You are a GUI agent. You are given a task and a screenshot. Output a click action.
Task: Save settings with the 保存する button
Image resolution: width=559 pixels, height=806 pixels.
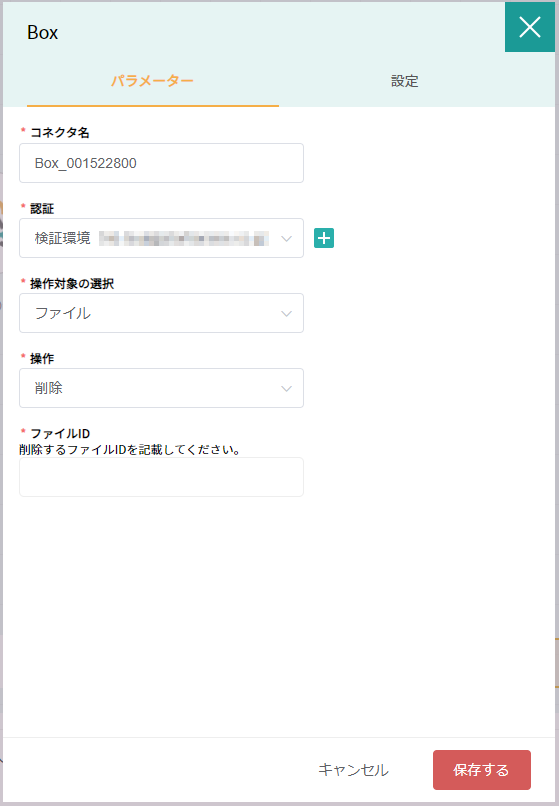pos(482,770)
